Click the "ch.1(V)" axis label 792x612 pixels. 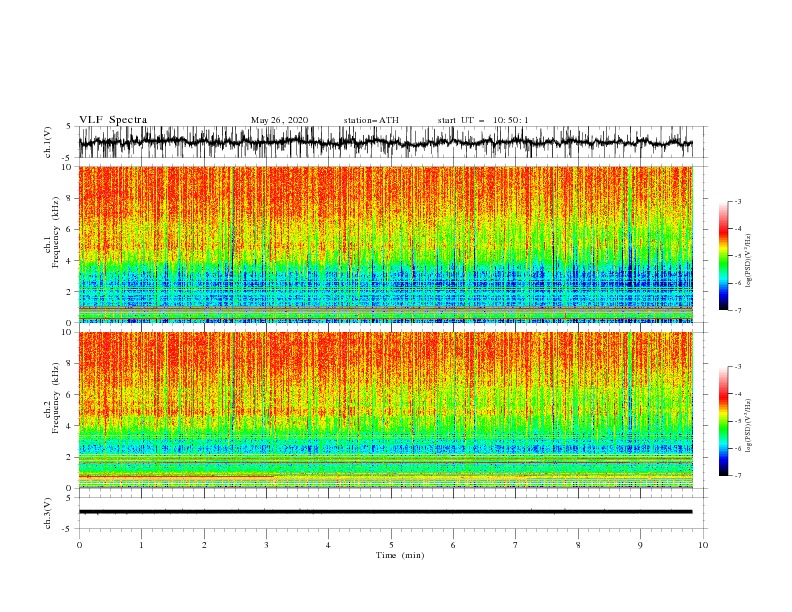48,142
